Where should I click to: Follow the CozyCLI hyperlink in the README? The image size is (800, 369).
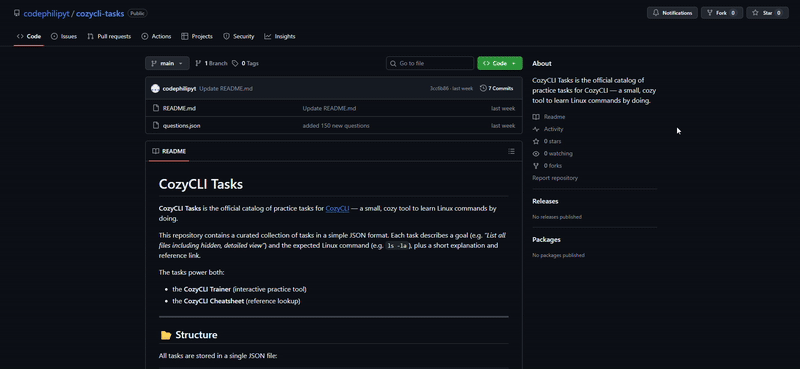pos(337,208)
